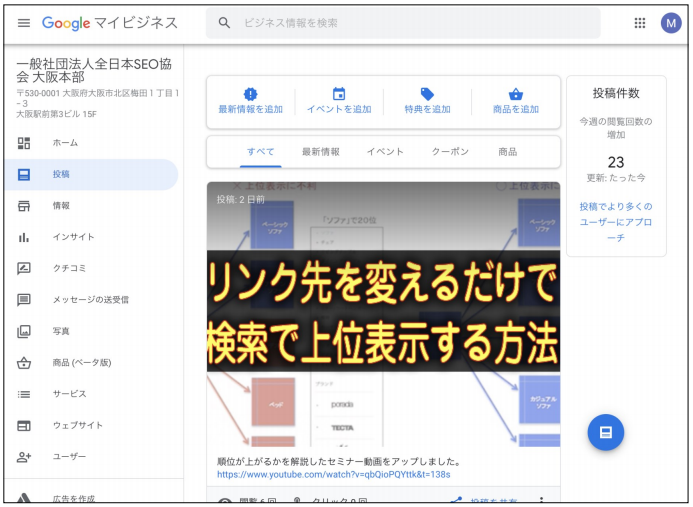Open ウェブサイト in the sidebar
The width and height of the screenshot is (693, 507).
coord(91,426)
